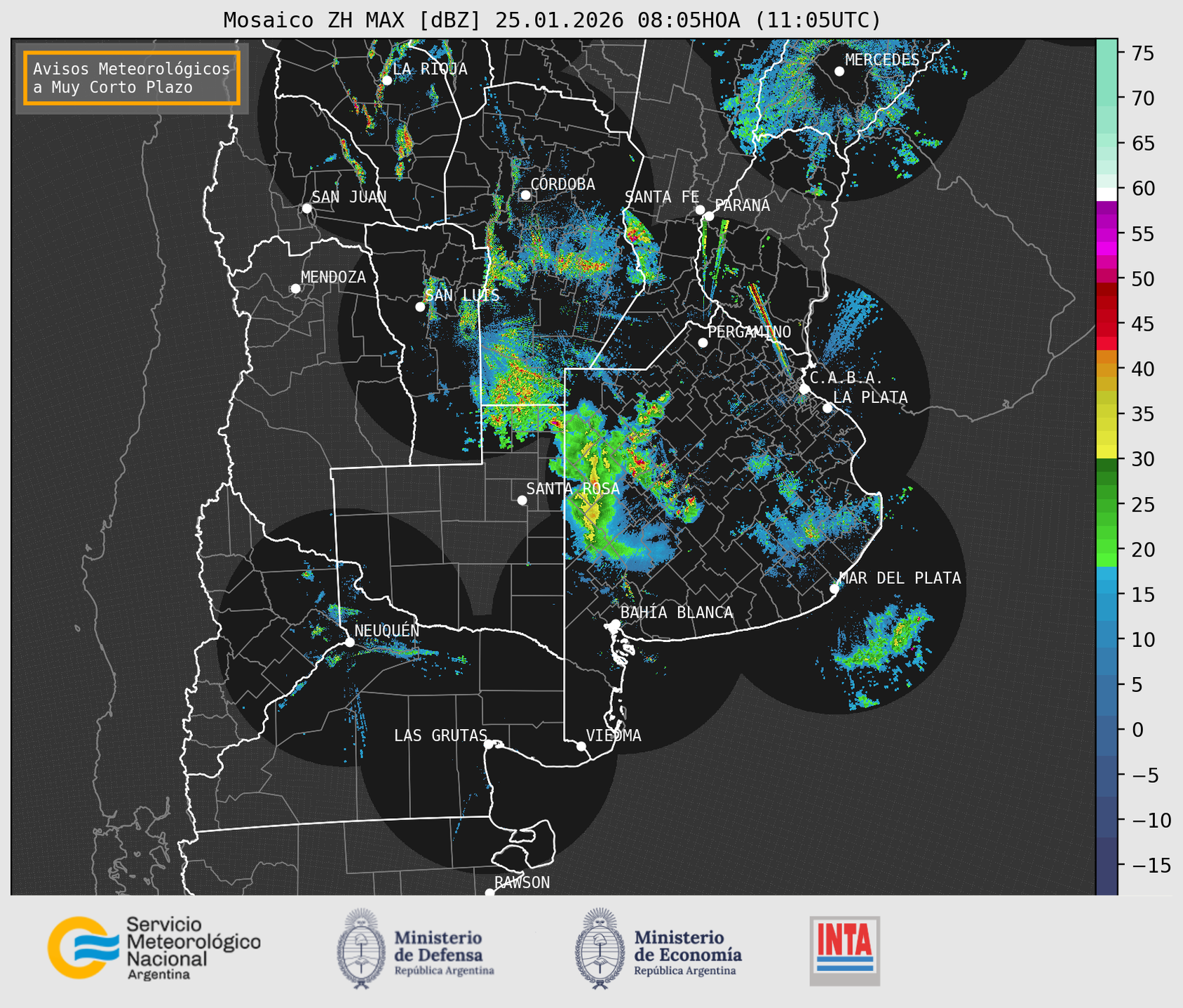
Task: Click the Ministerio de Economía emblem
Action: pos(600,948)
